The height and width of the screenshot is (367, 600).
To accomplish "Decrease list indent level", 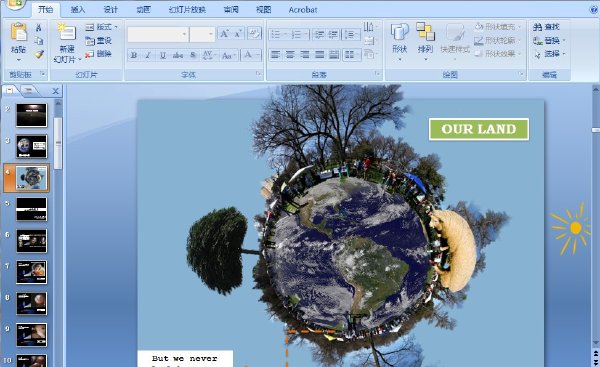I will [318, 34].
